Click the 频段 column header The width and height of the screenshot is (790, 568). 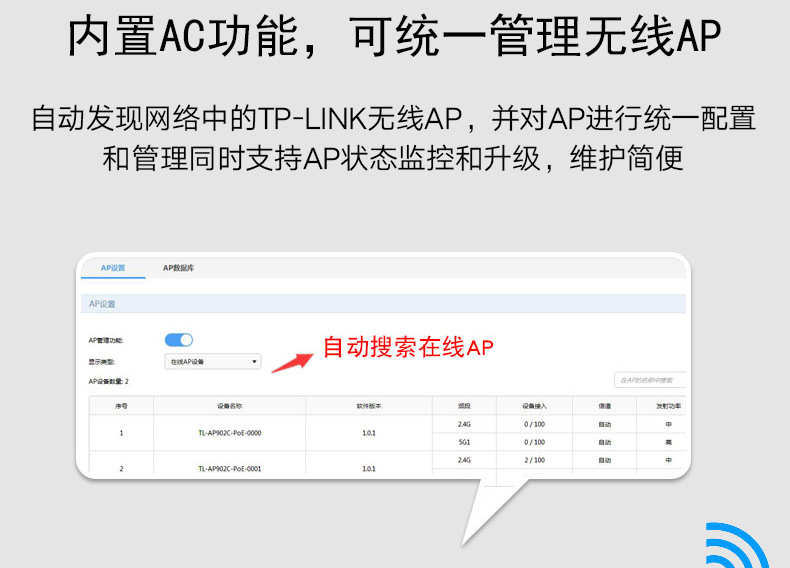coord(464,406)
